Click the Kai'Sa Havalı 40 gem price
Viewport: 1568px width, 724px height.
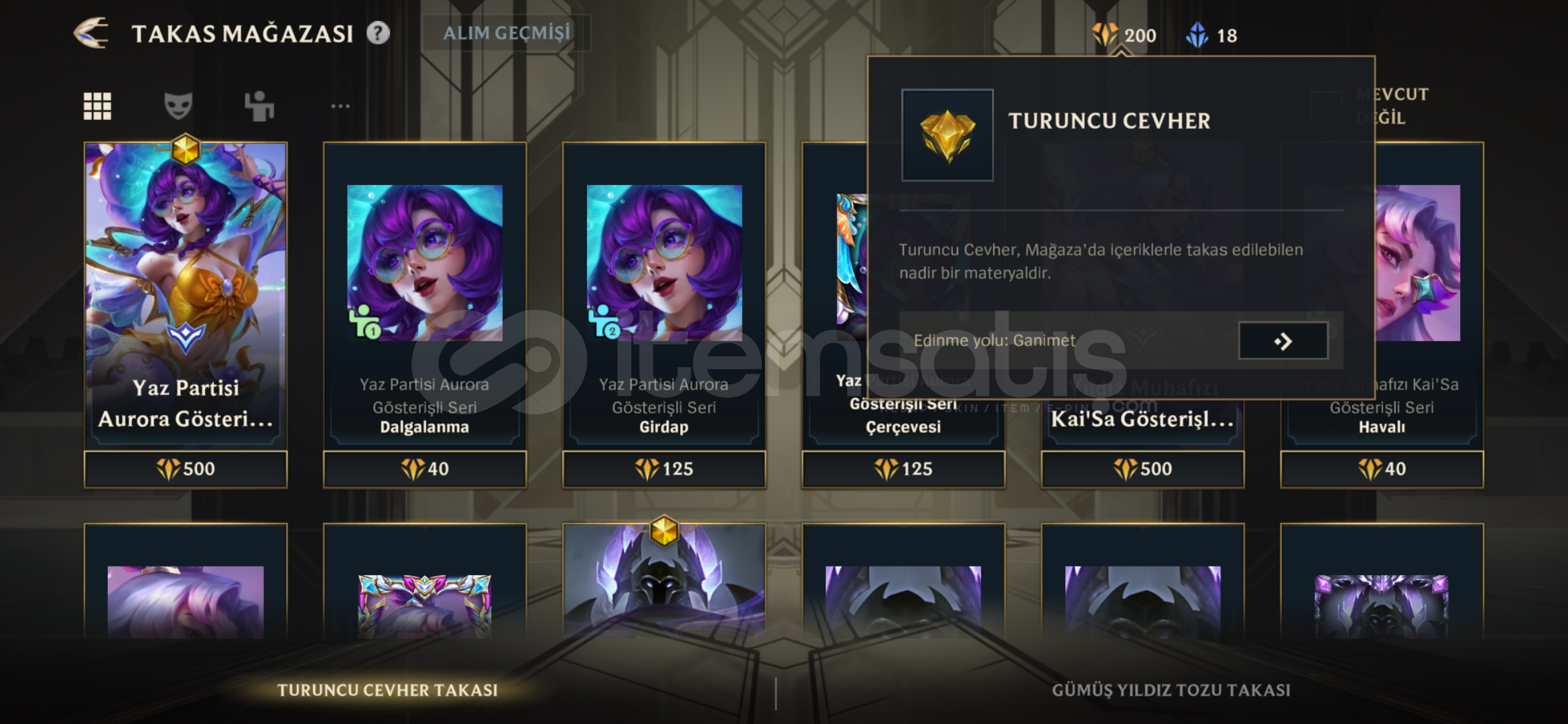click(x=1382, y=469)
